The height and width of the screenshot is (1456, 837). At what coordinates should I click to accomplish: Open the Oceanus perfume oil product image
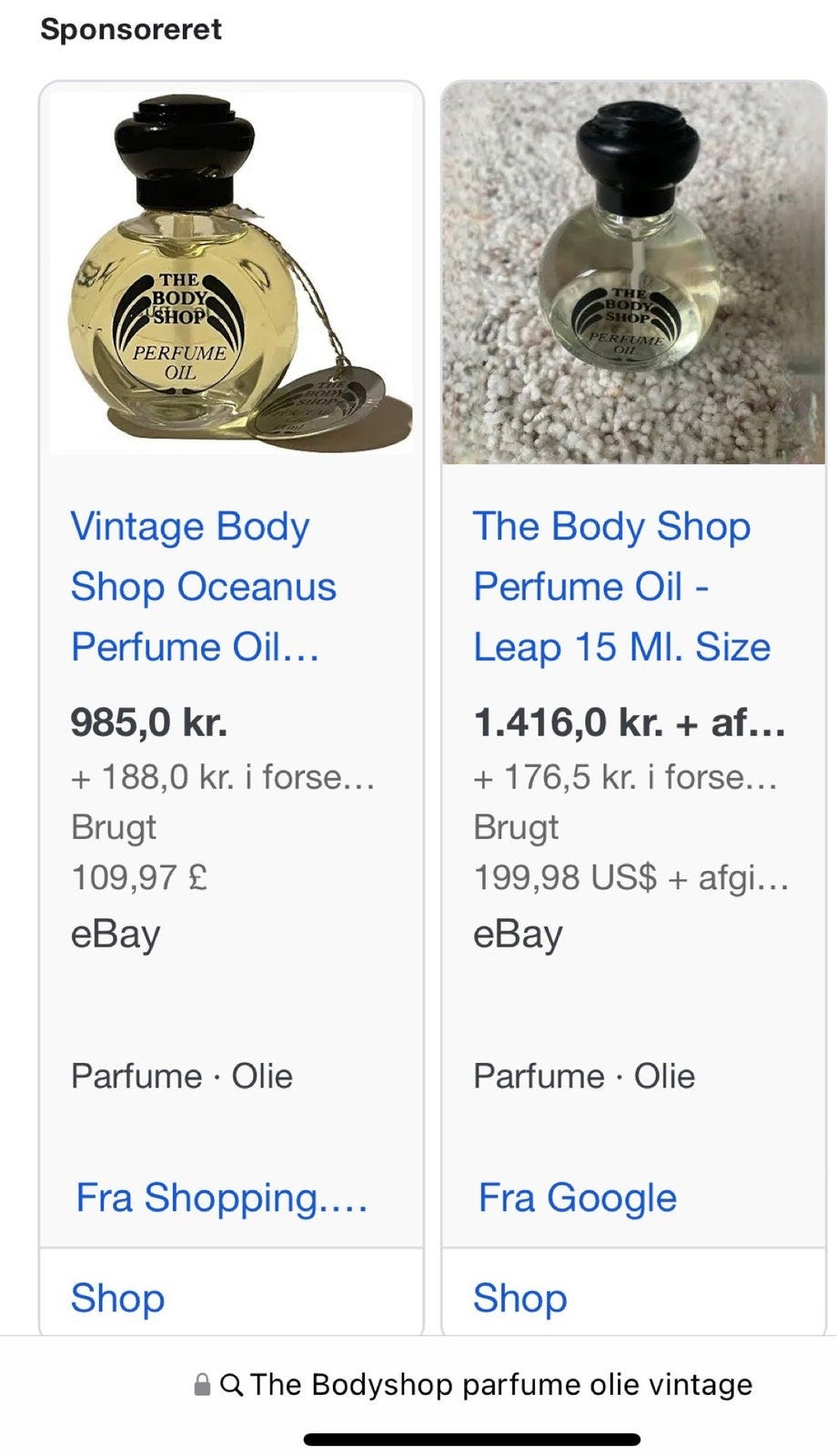point(231,273)
